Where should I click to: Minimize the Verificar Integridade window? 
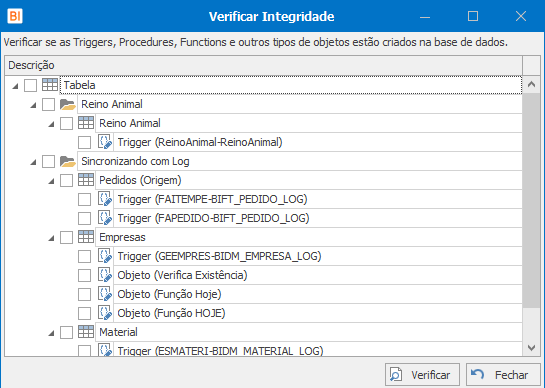coord(425,16)
